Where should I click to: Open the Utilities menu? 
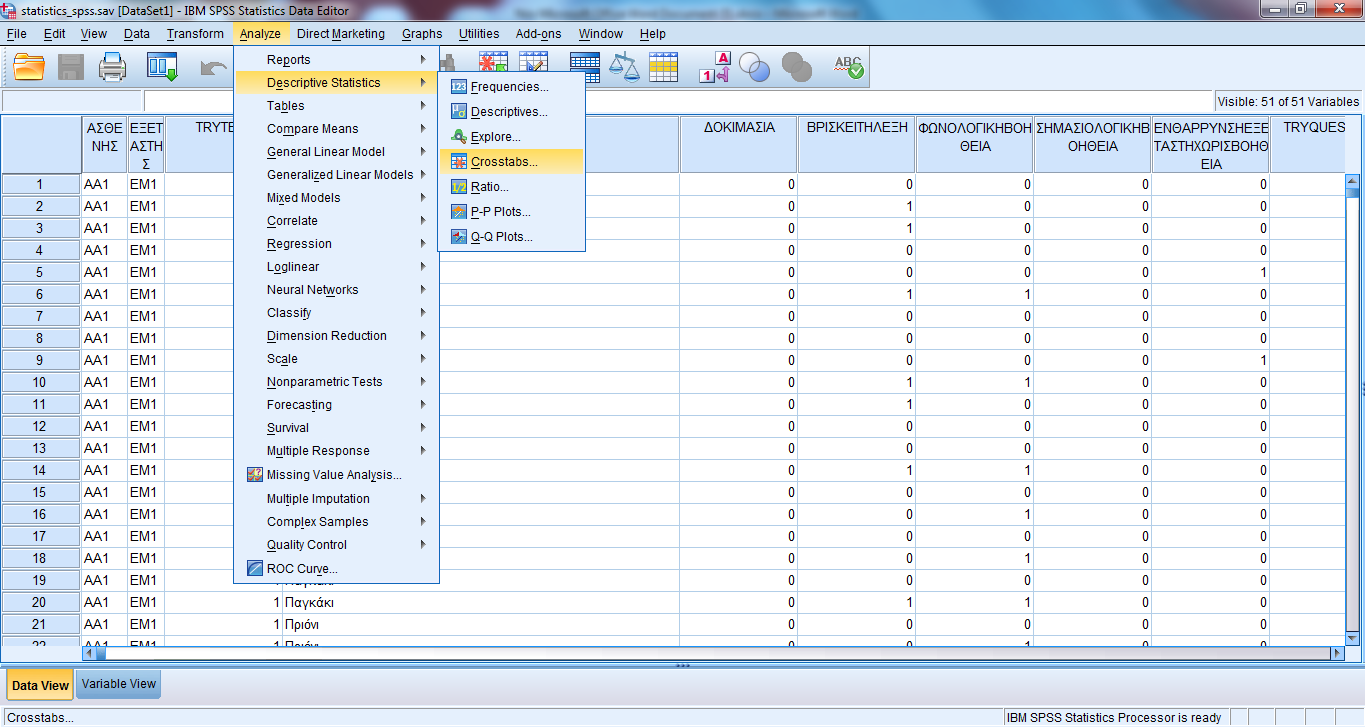pos(479,34)
